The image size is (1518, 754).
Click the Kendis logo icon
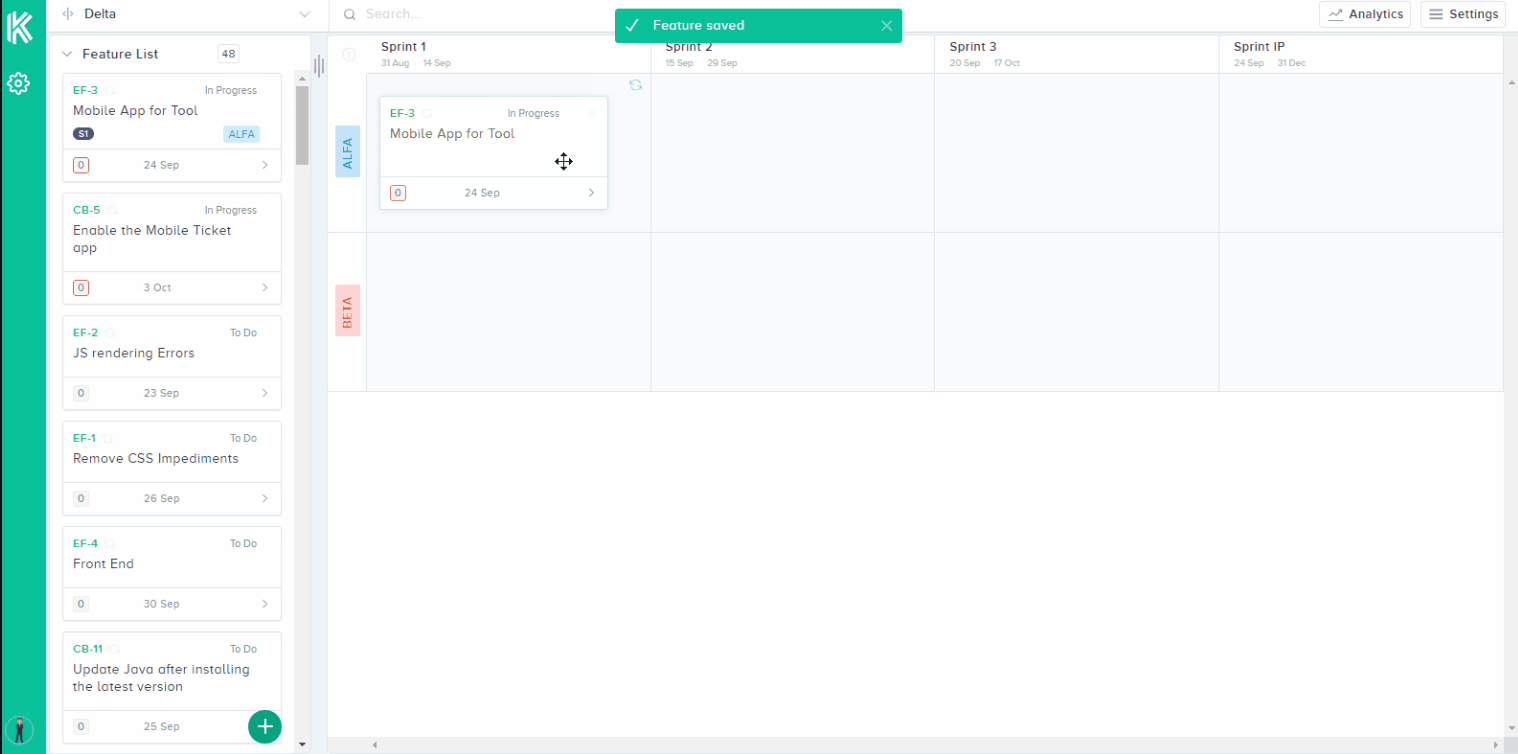[20, 27]
